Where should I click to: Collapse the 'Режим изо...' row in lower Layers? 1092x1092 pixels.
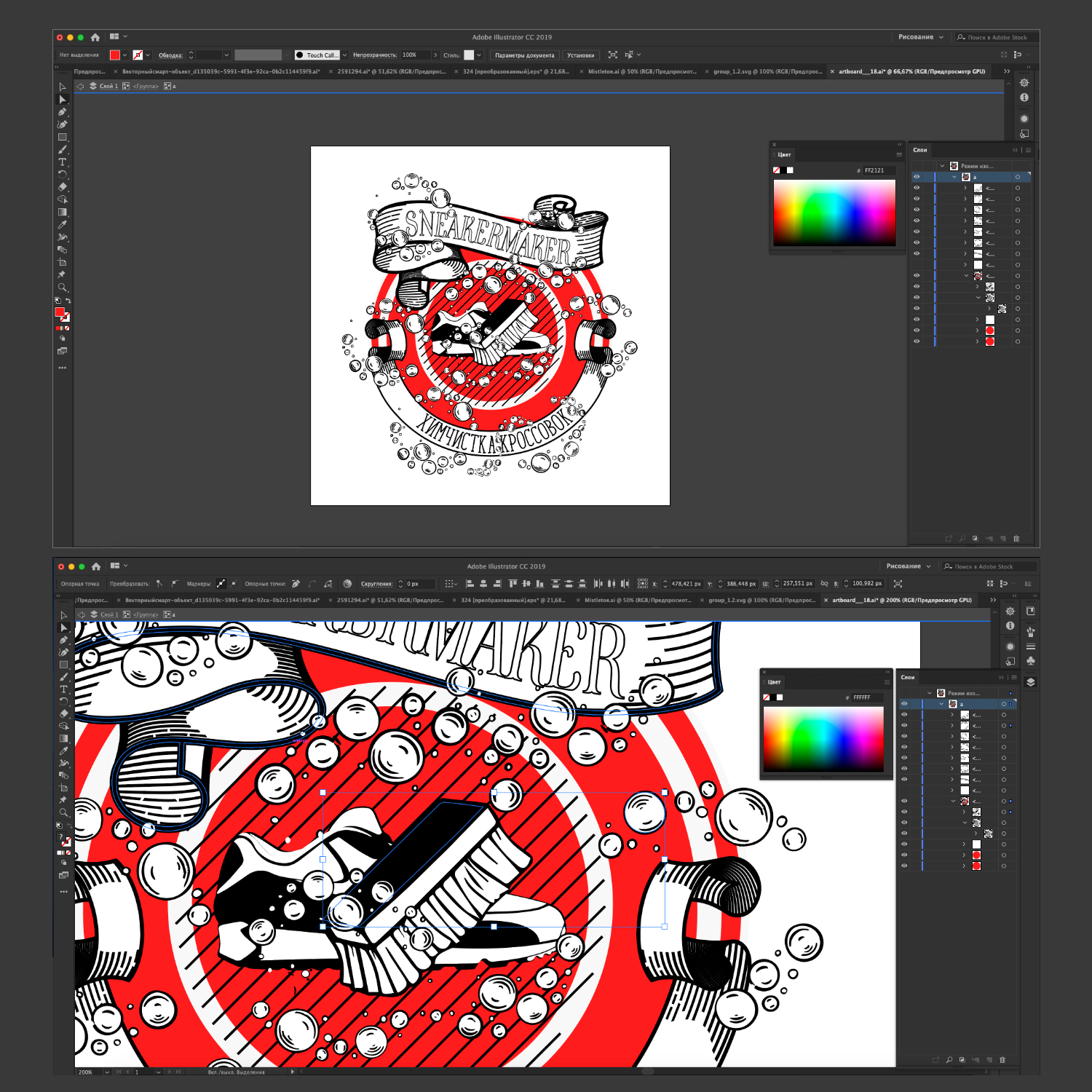930,693
